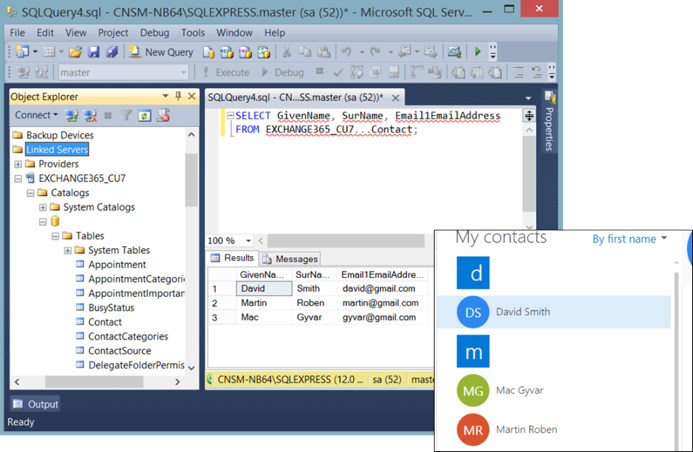Click the Output panel button
The width and height of the screenshot is (693, 452).
(x=35, y=404)
